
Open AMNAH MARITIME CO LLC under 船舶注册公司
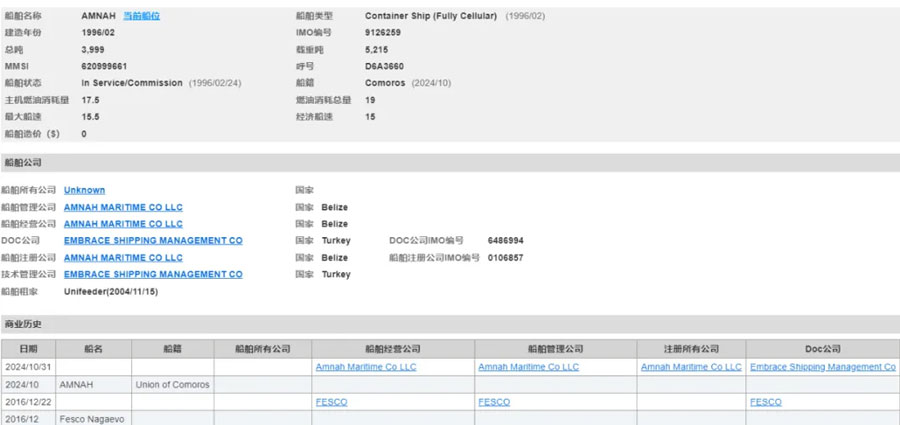coord(123,258)
